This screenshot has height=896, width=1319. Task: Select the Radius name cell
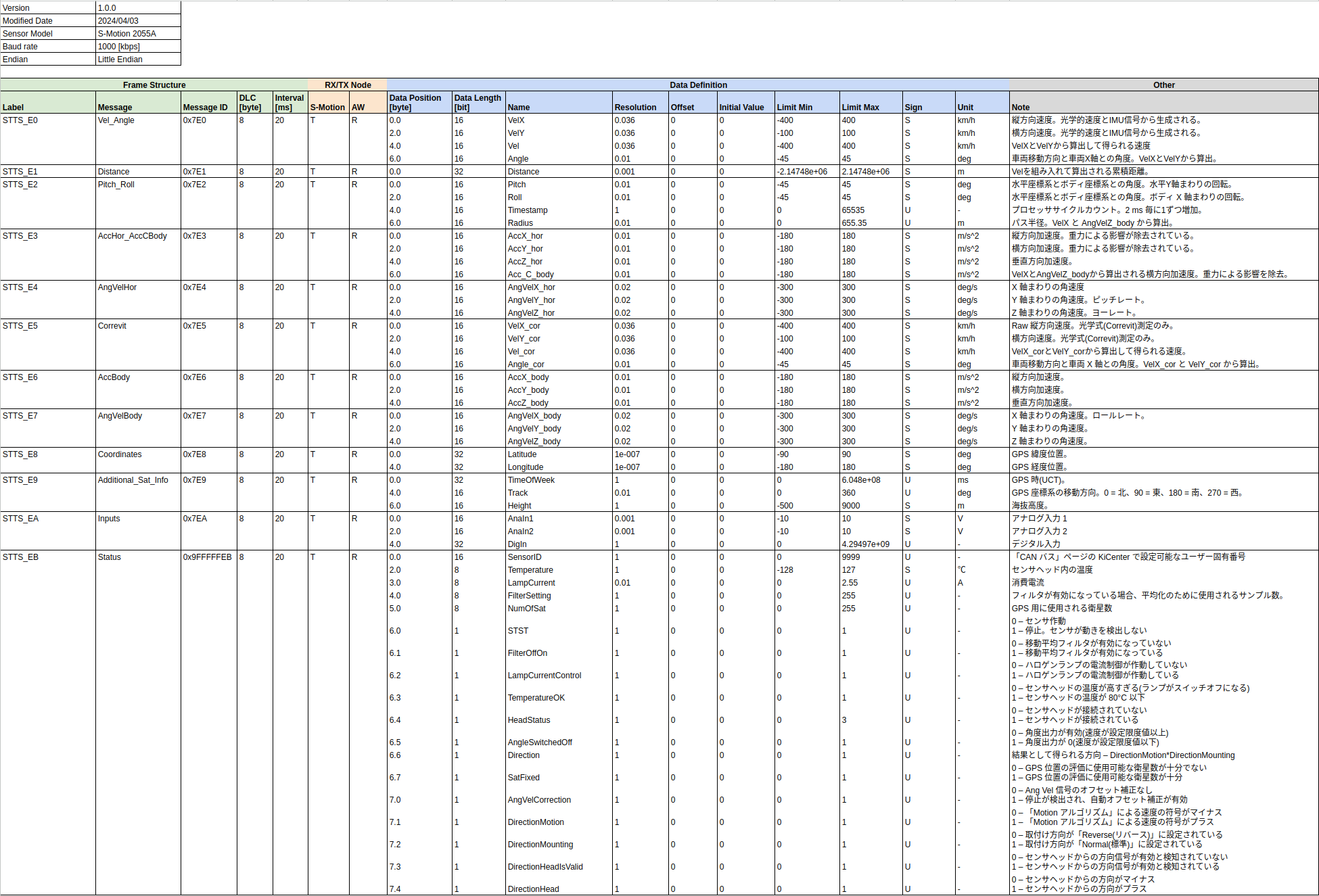[559, 223]
